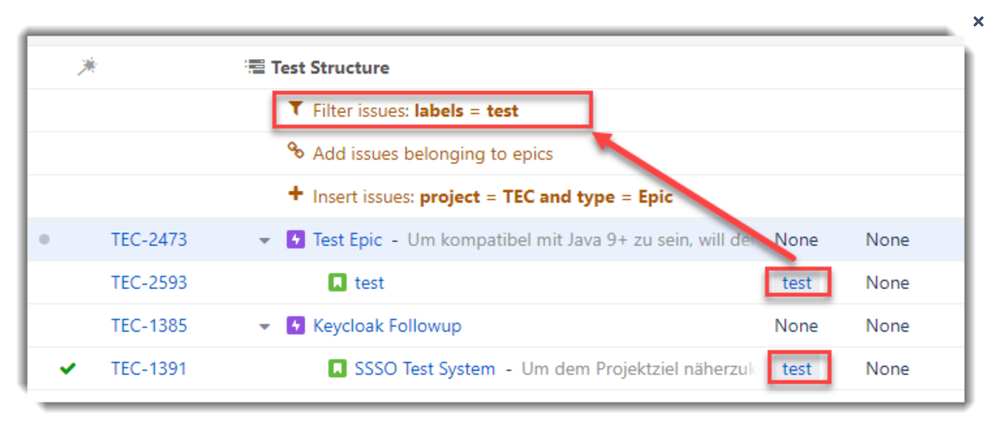Click the Test Structure list icon
Viewport: 999px width, 431px height.
pyautogui.click(x=257, y=68)
